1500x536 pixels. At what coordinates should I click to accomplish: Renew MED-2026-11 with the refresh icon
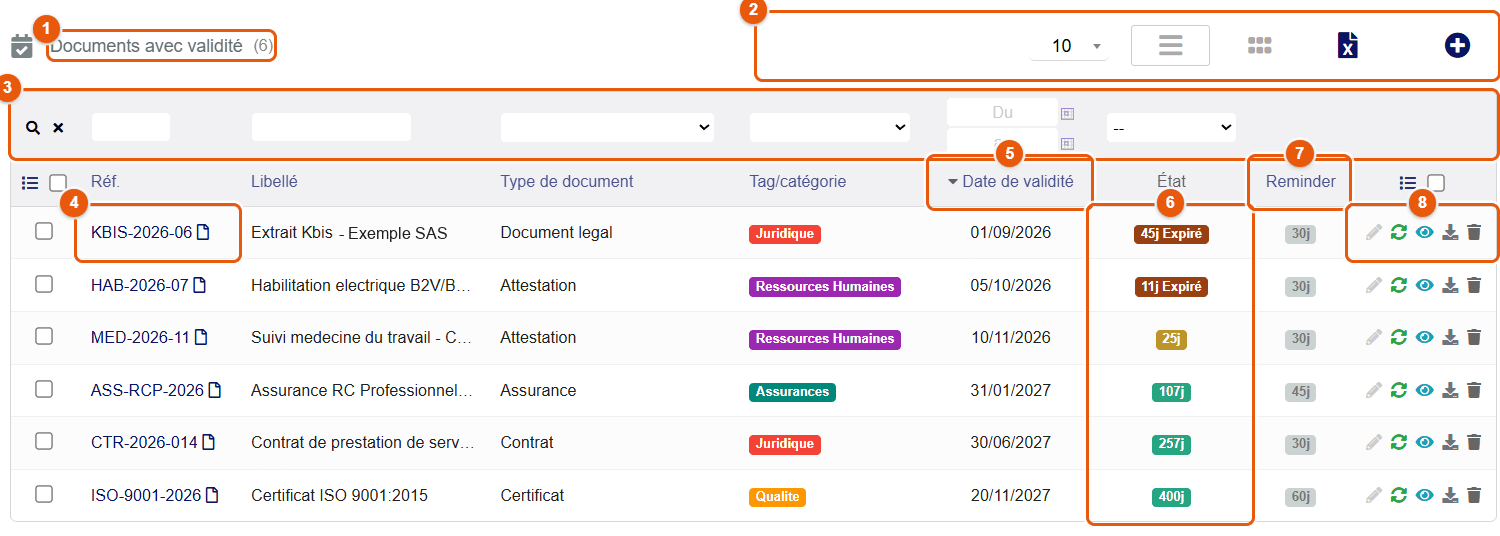(1399, 337)
